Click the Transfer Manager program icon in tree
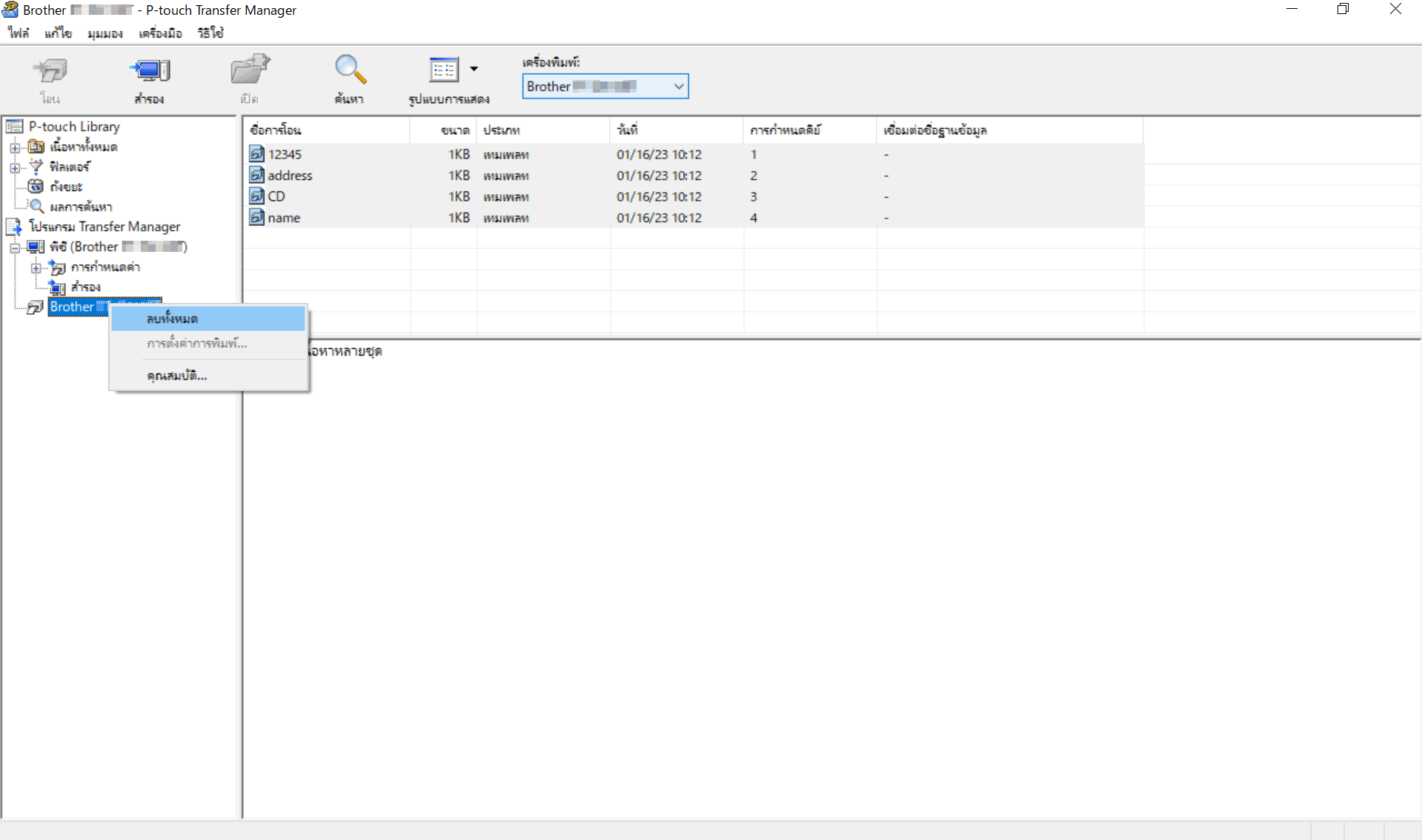 14,227
